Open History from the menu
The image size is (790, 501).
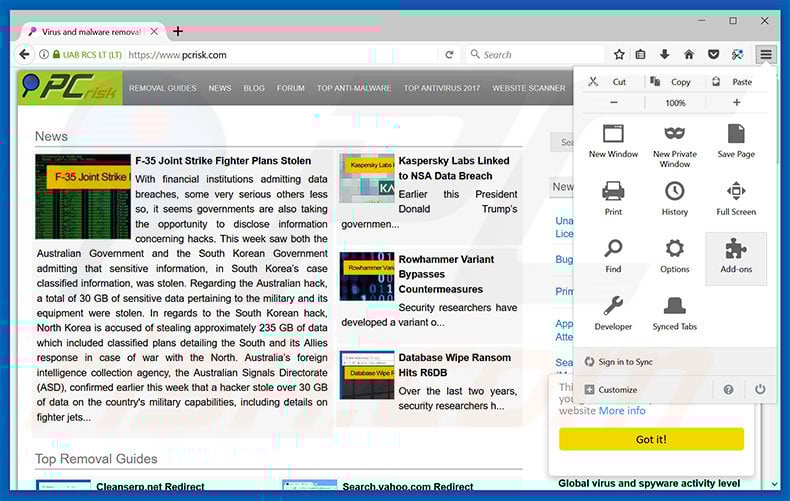point(674,200)
